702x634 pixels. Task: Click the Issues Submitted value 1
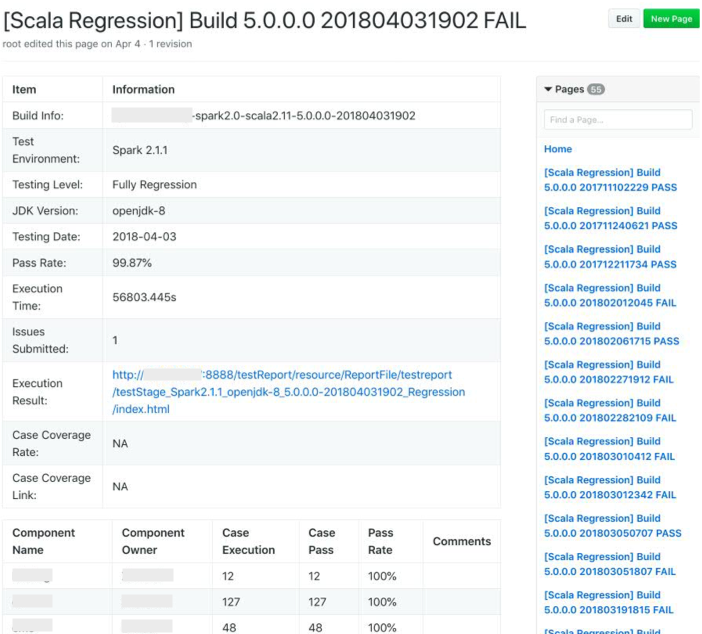[115, 340]
